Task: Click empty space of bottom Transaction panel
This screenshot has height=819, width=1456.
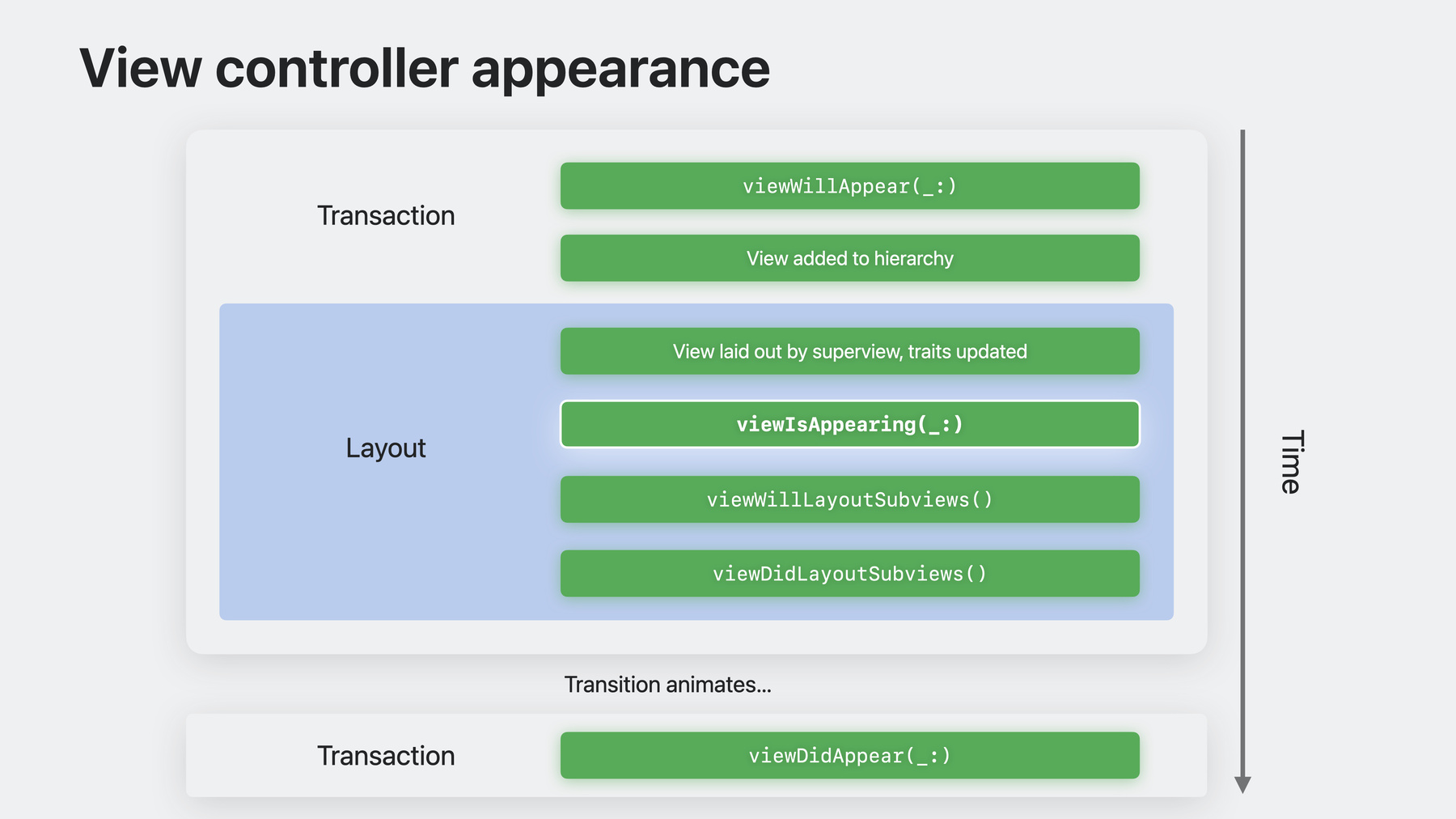Action: pyautogui.click(x=1173, y=756)
